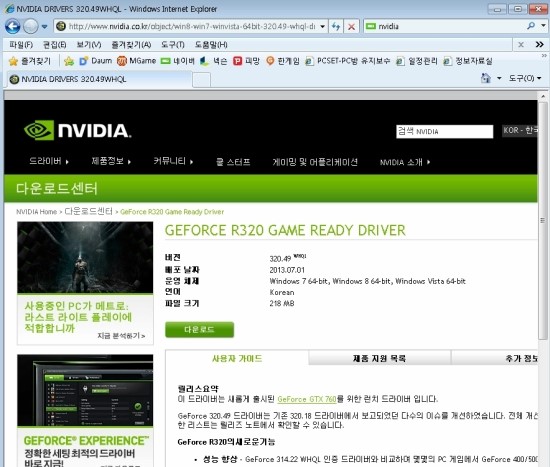Refresh the page with the refresh icon
Image resolution: width=550 pixels, height=467 pixels.
click(336, 26)
